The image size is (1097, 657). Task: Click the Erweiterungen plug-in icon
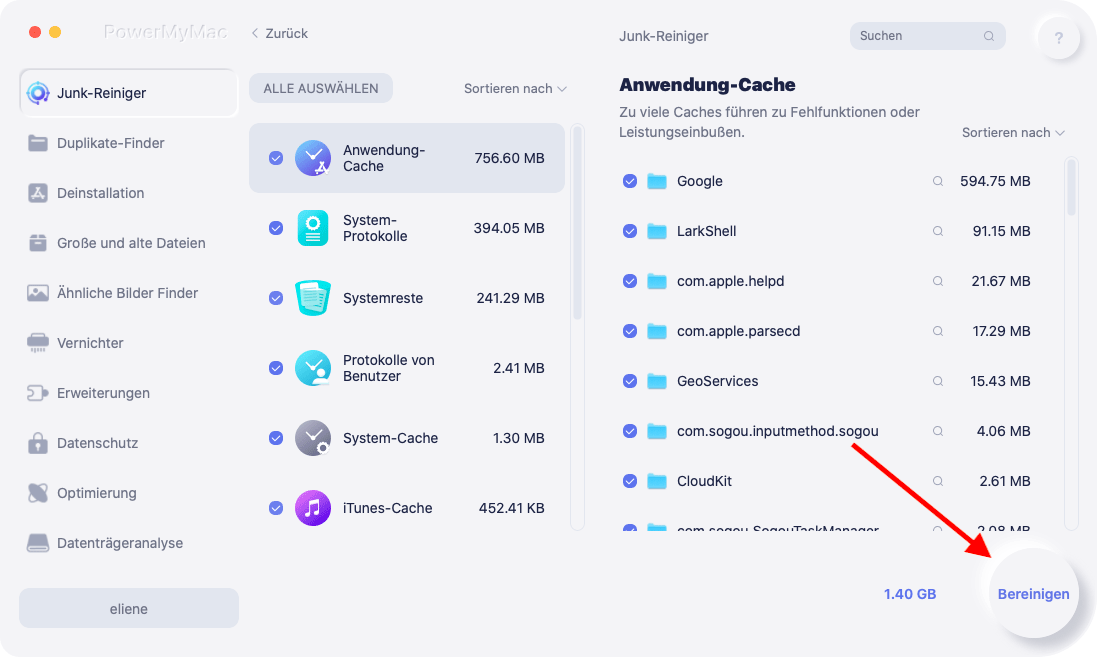38,393
